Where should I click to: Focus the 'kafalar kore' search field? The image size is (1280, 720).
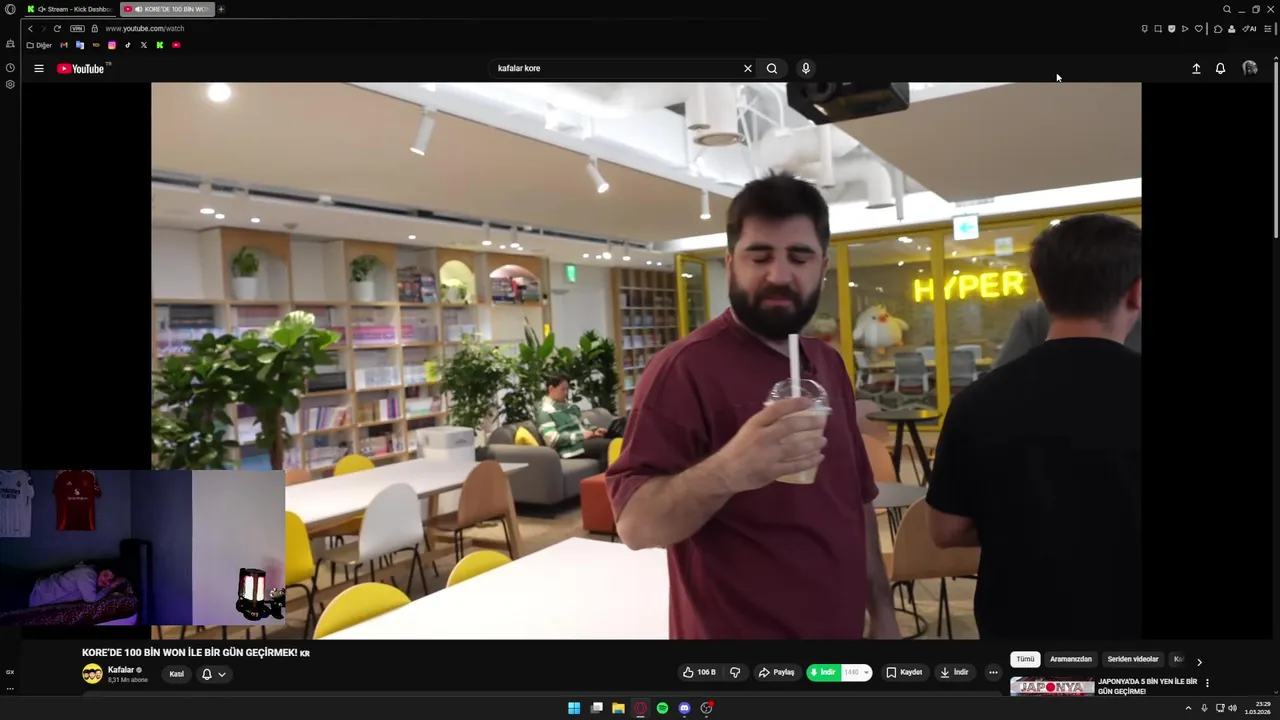pos(615,69)
